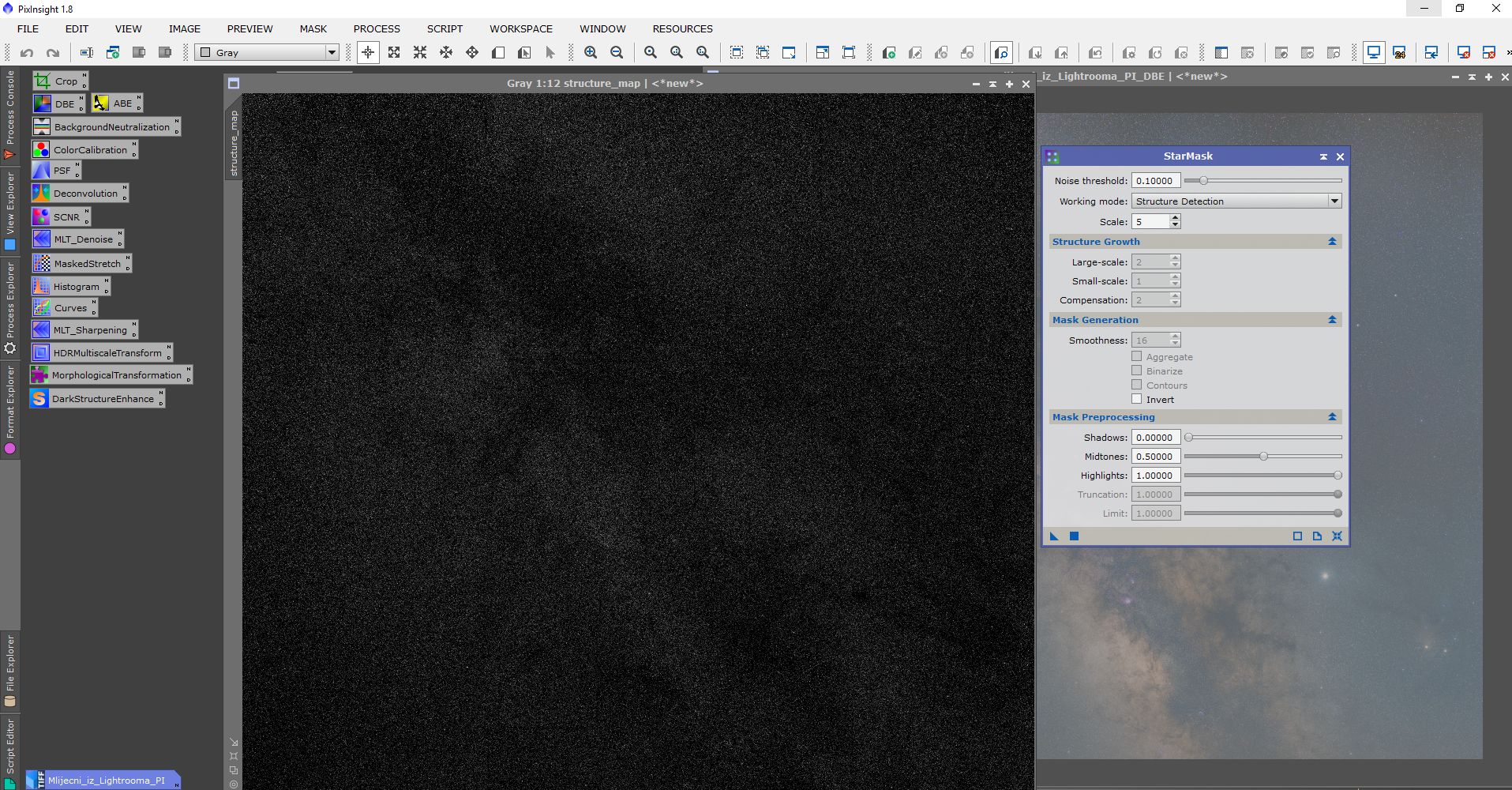Image resolution: width=1512 pixels, height=790 pixels.
Task: Open the DBE process icon
Action: tap(58, 103)
